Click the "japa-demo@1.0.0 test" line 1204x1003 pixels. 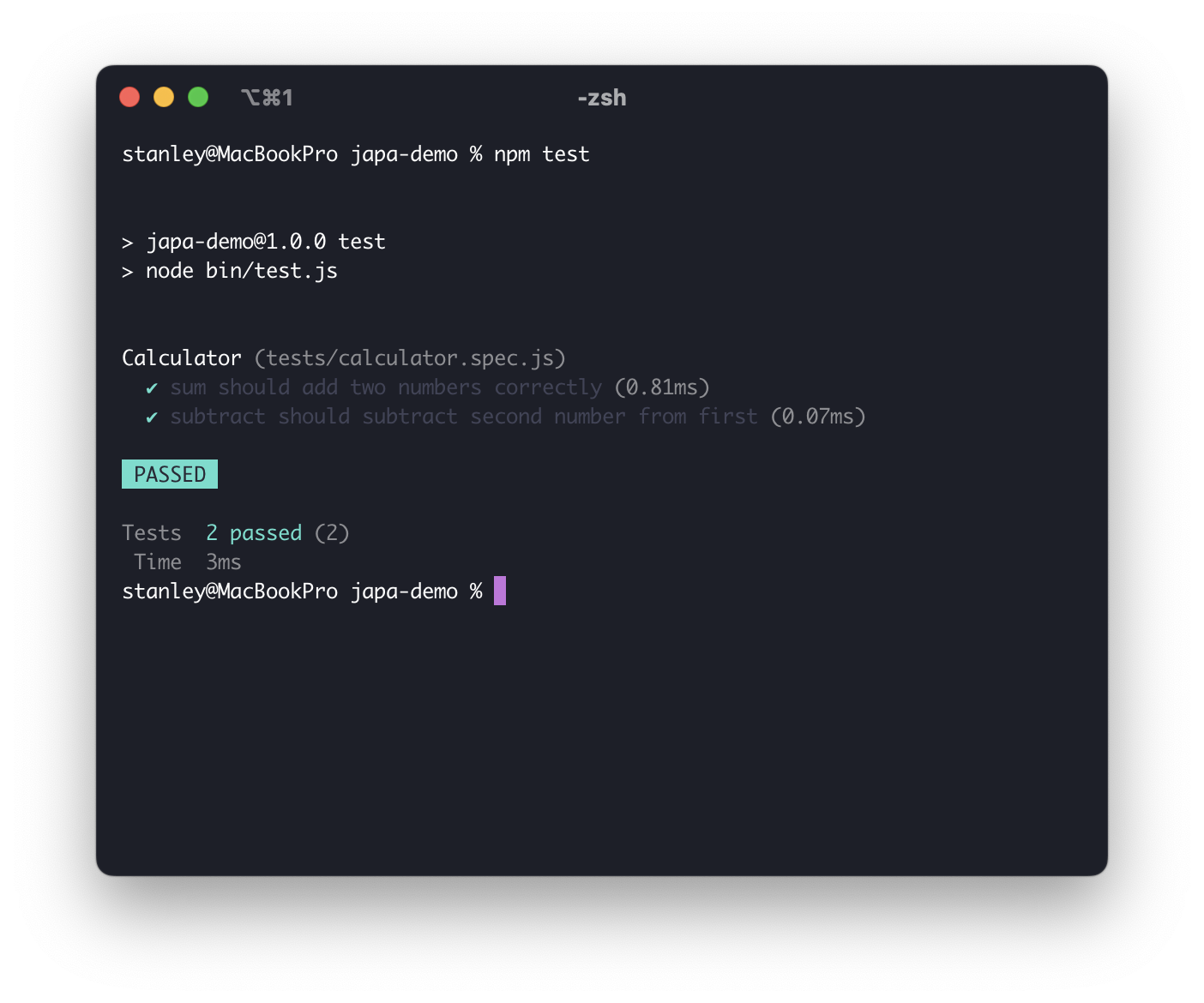(x=265, y=242)
